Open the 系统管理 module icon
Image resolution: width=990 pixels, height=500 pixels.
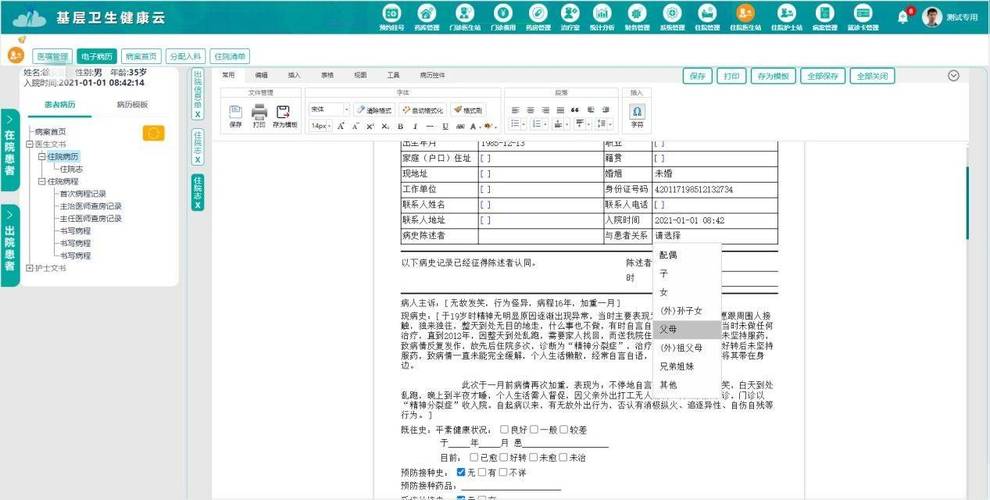(672, 13)
